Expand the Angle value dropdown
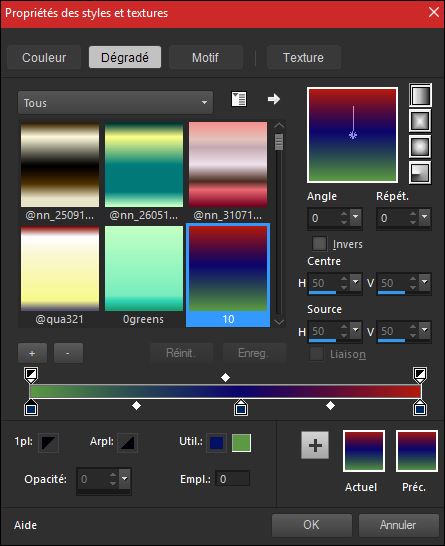445x546 pixels. [x=356, y=217]
